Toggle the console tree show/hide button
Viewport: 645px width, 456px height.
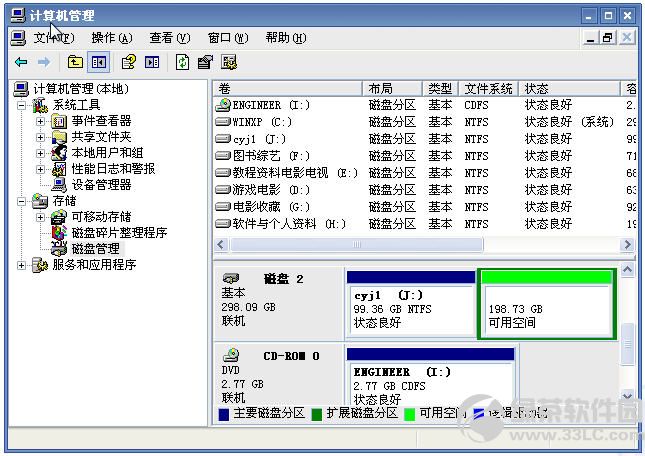[x=98, y=62]
